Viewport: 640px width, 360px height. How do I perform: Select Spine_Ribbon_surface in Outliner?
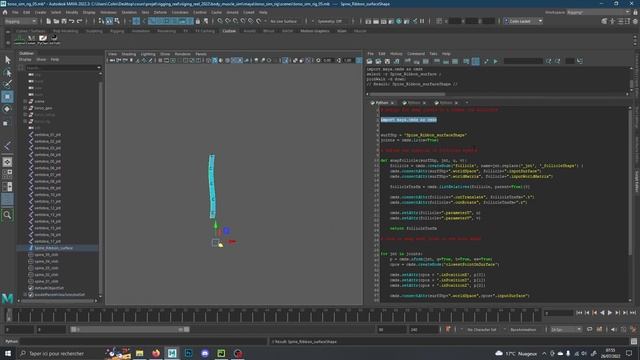click(53, 248)
